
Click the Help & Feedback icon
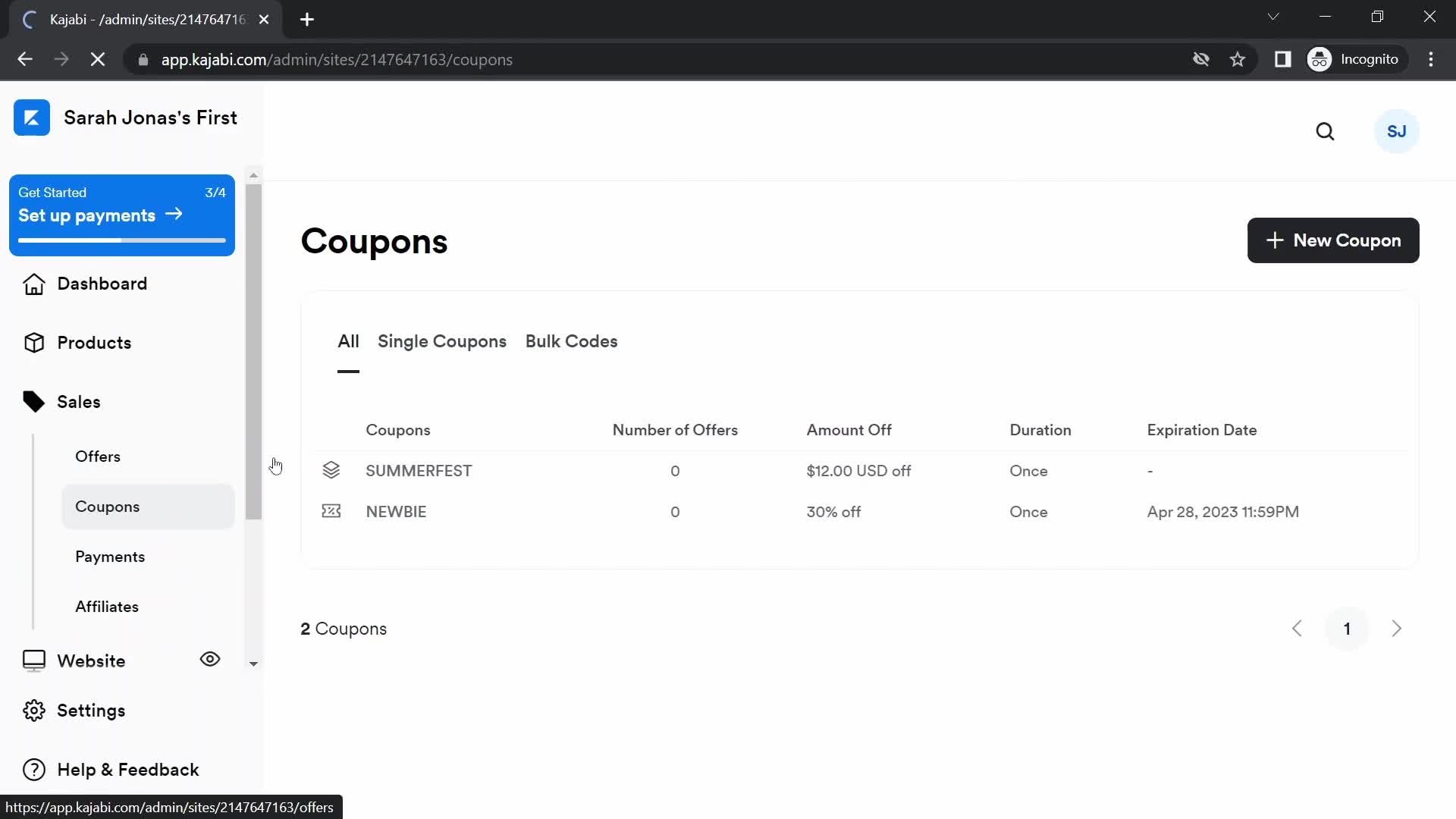(33, 769)
